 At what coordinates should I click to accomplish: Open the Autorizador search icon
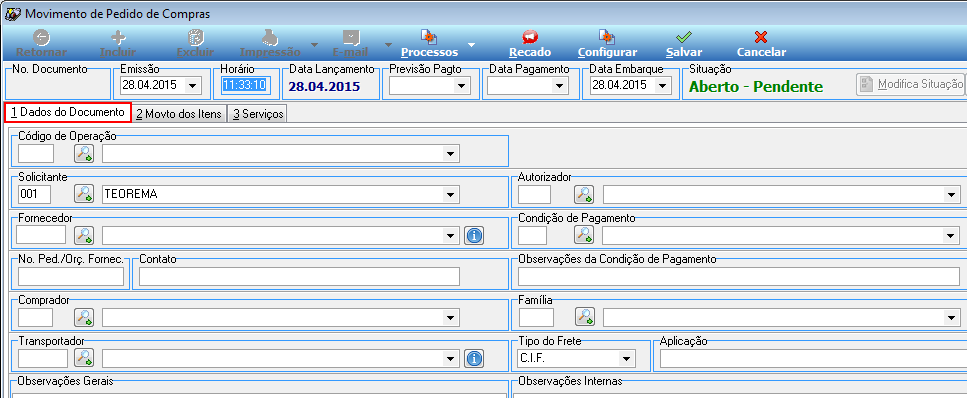tap(583, 194)
